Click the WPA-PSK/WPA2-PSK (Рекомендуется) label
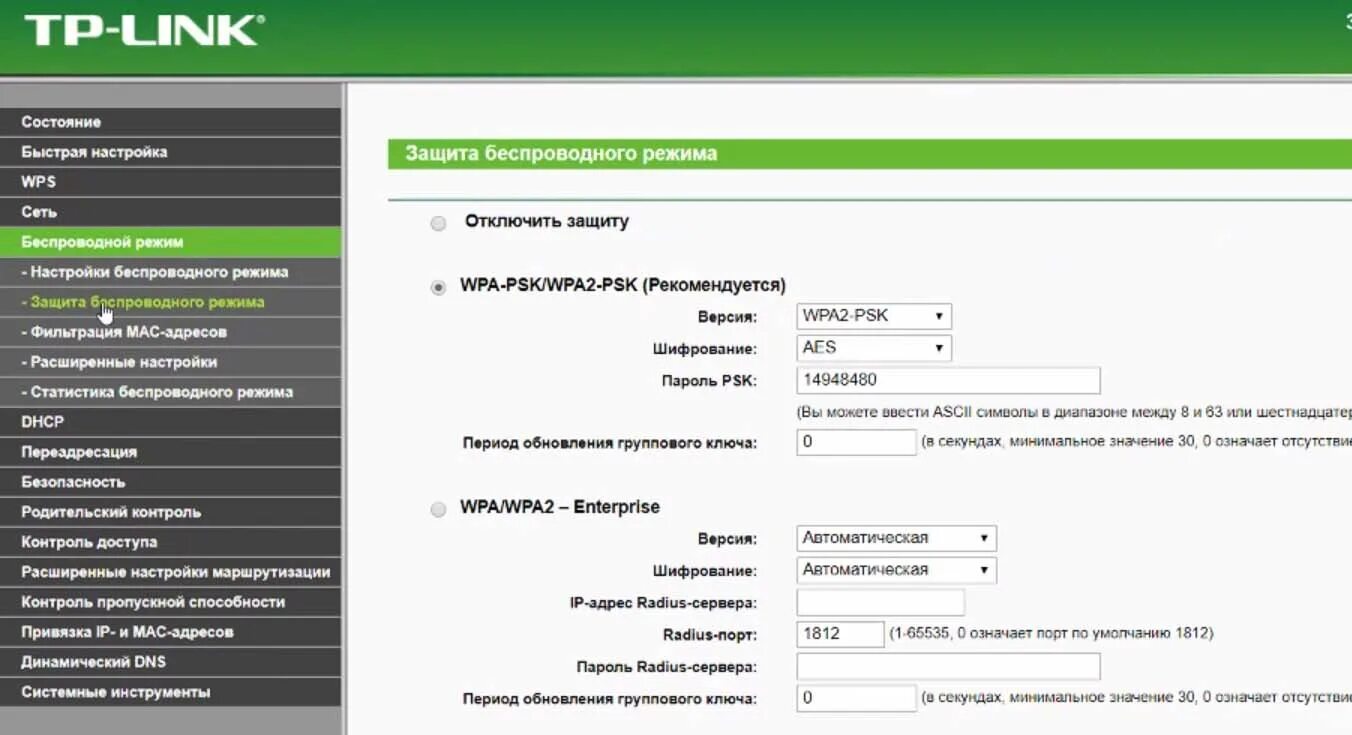The height and width of the screenshot is (735, 1352). [x=623, y=285]
